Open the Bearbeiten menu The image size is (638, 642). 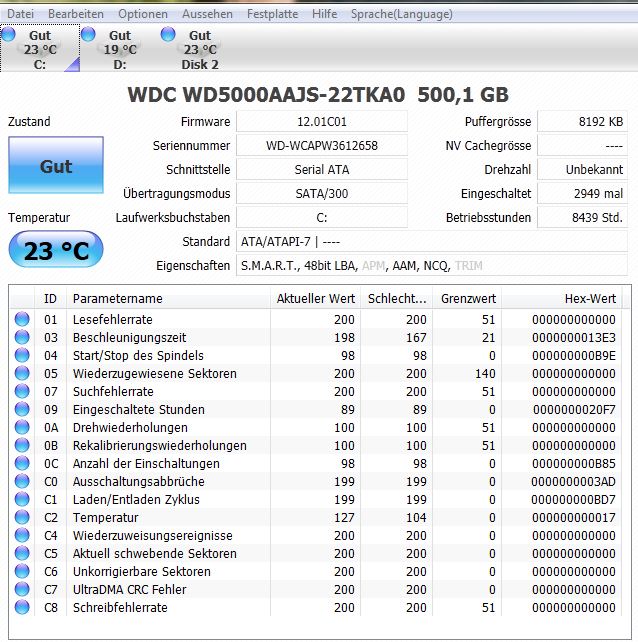coord(76,14)
